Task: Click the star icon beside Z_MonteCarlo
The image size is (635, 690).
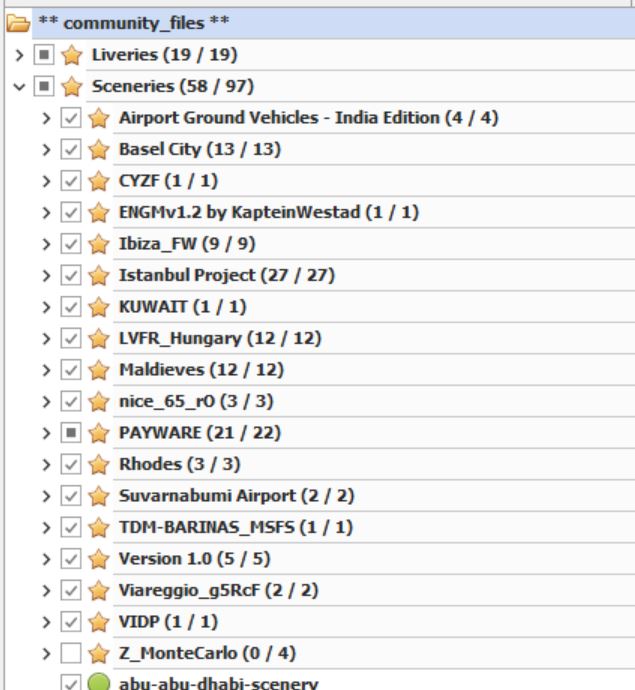Action: [x=99, y=653]
